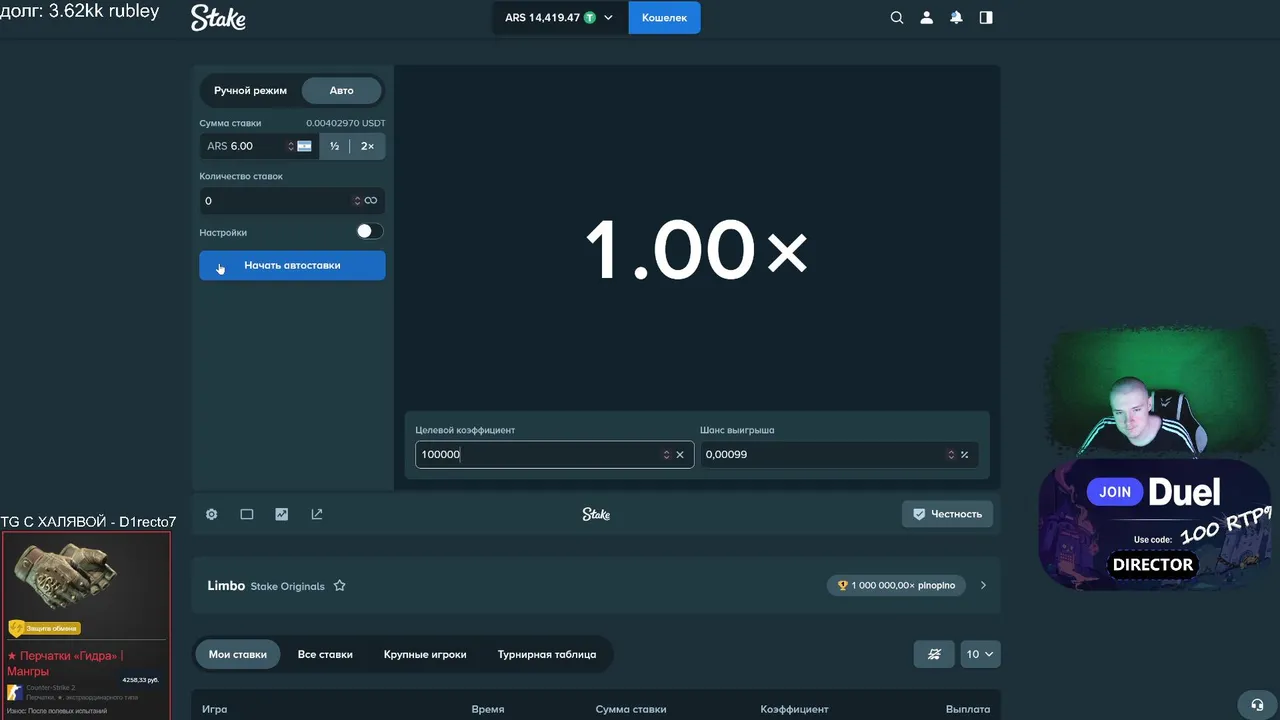Click the Честность fairness button
The height and width of the screenshot is (720, 1280).
tap(947, 514)
